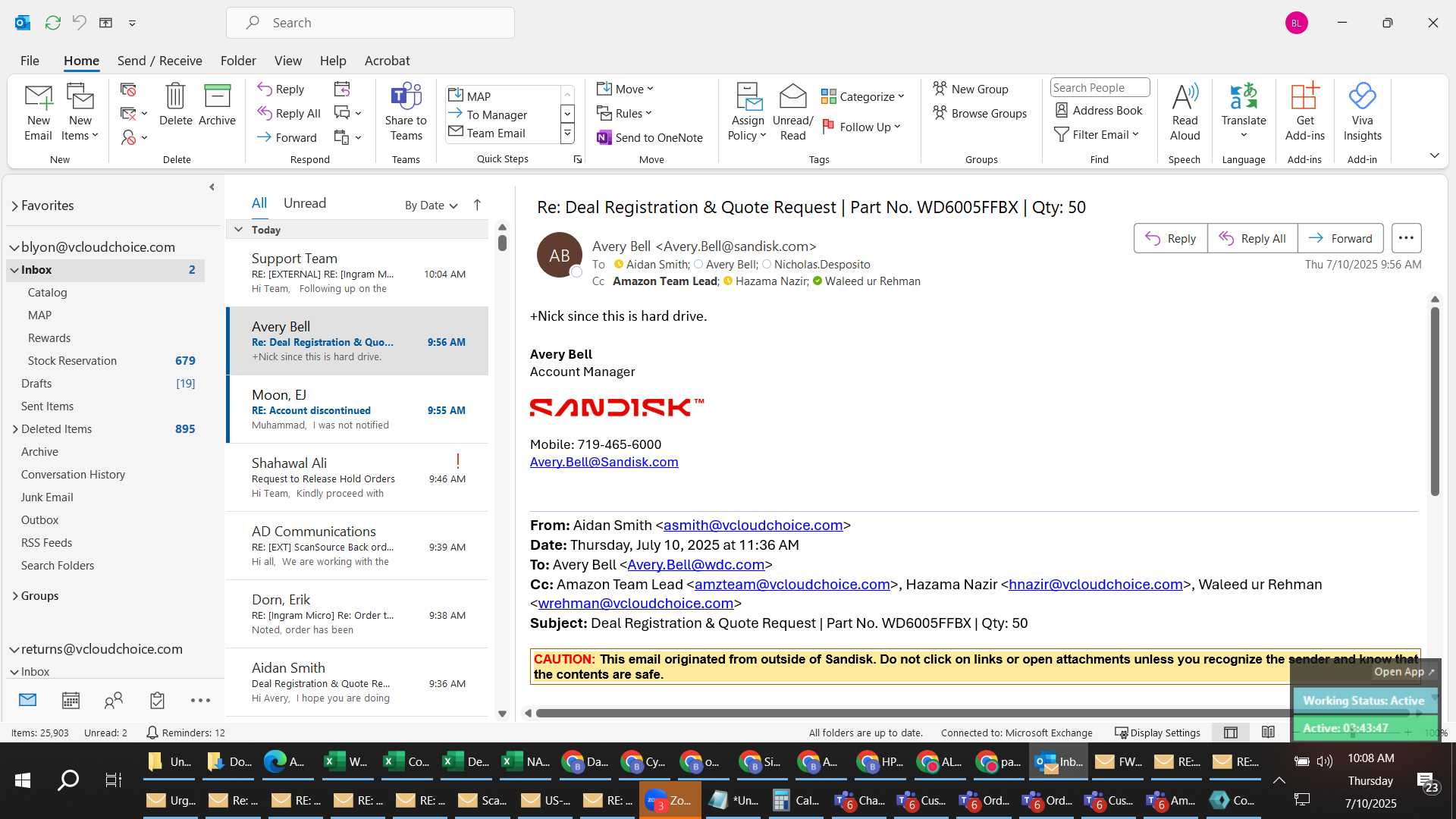This screenshot has width=1456, height=819.
Task: Open the Acrobat ribbon tab
Action: pyautogui.click(x=387, y=61)
